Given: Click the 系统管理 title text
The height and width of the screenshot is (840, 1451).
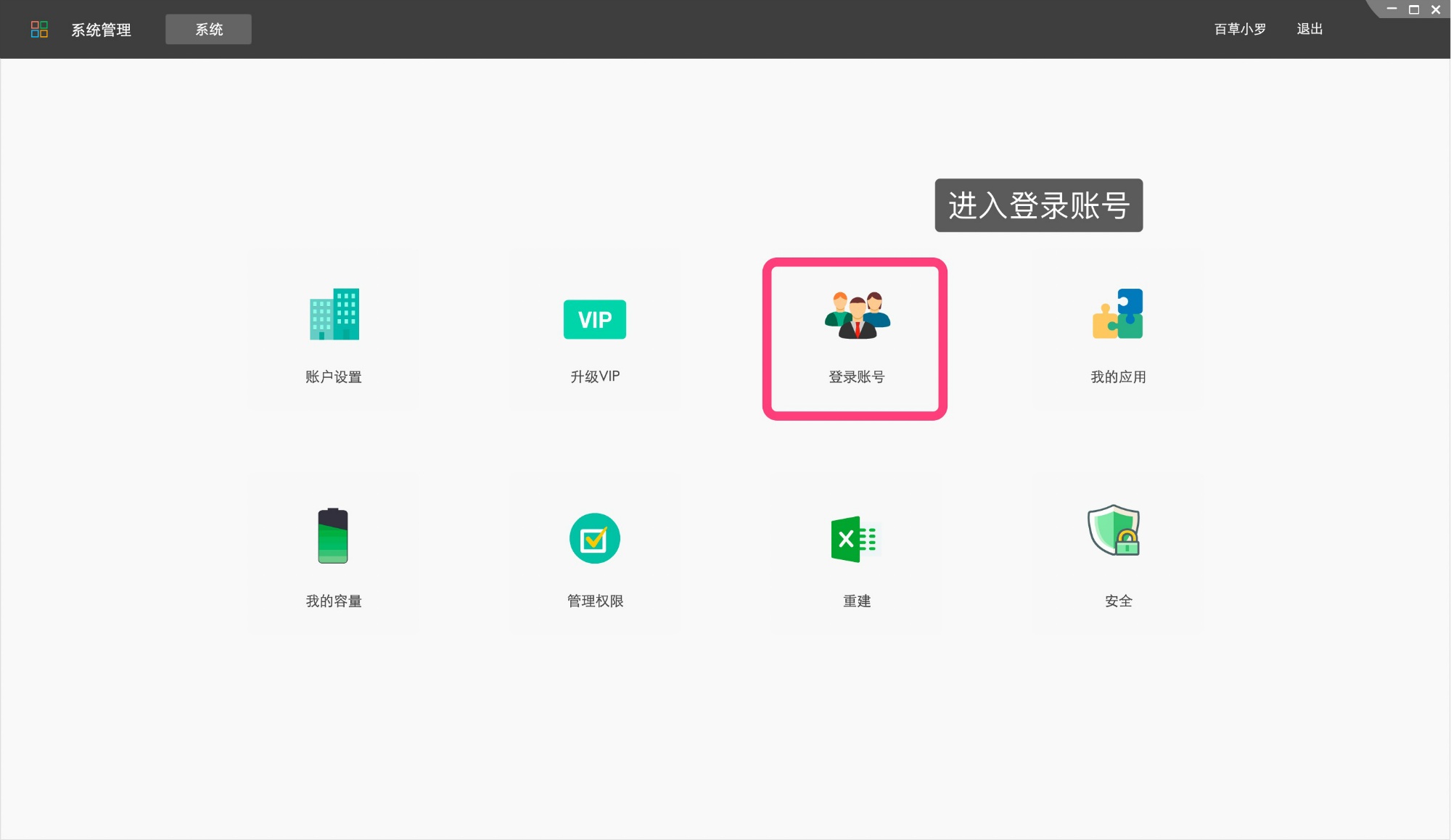Looking at the screenshot, I should tap(101, 30).
